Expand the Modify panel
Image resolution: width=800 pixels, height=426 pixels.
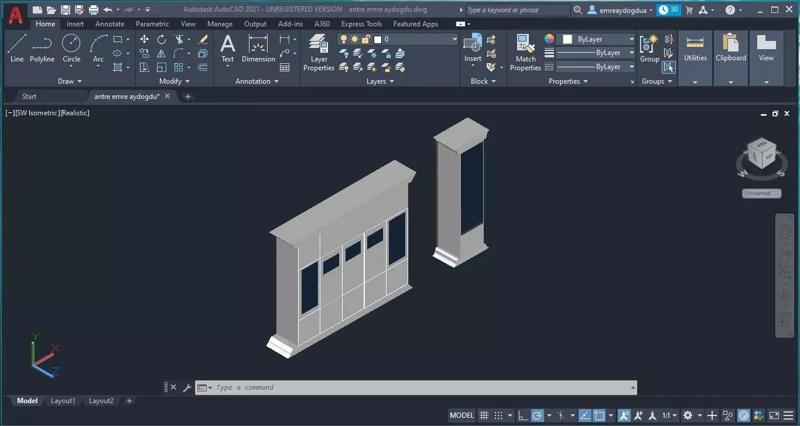(x=174, y=81)
